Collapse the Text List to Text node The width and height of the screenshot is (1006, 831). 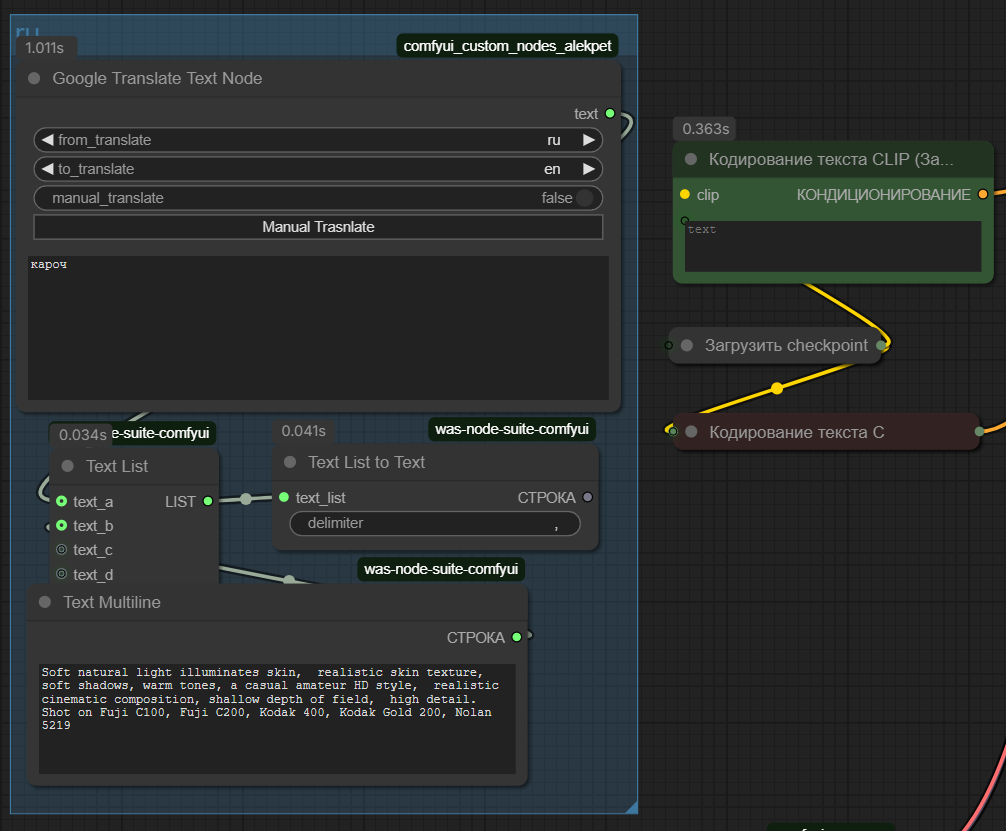tap(290, 462)
